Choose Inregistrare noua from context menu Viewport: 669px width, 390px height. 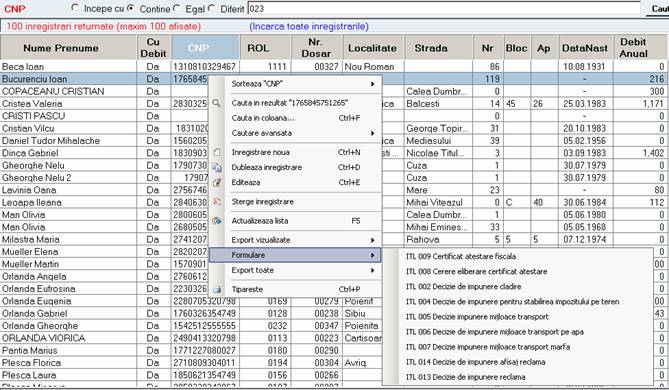[x=295, y=152]
